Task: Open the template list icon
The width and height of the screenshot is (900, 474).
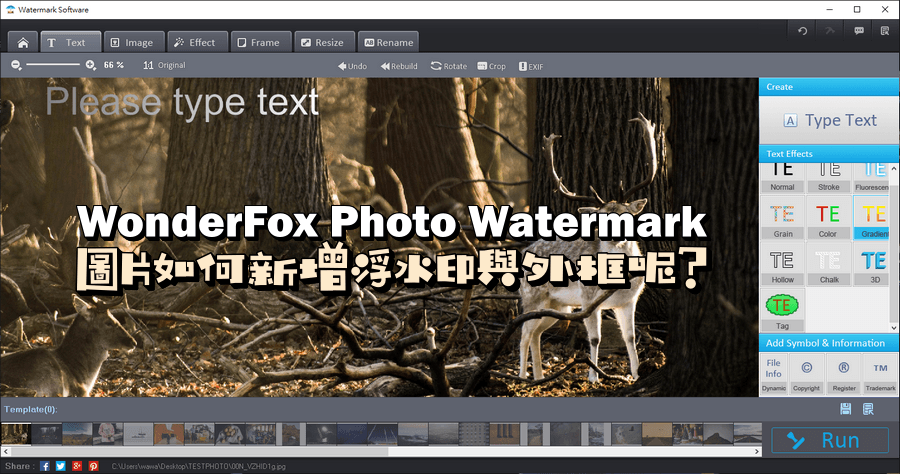Action: click(x=868, y=409)
